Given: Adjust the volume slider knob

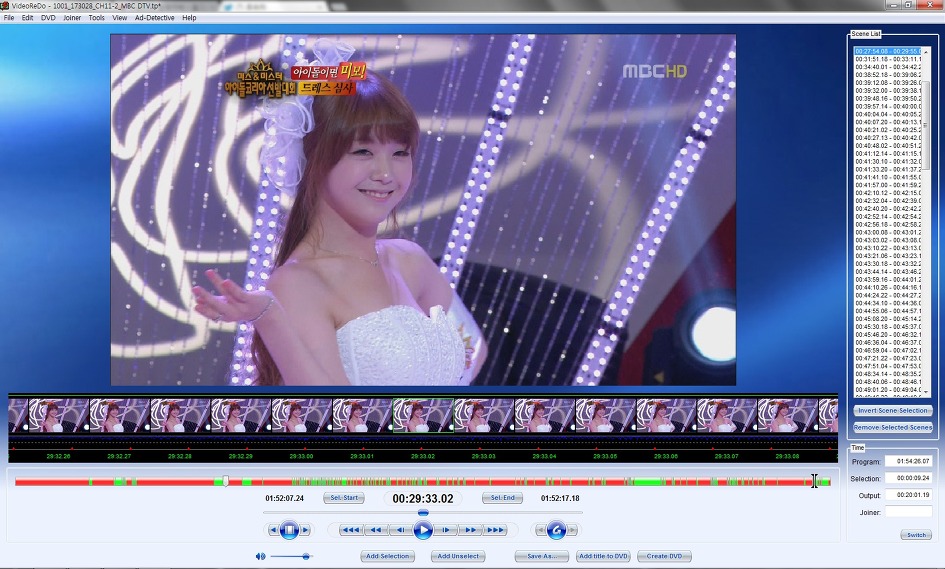Looking at the screenshot, I should [x=306, y=556].
